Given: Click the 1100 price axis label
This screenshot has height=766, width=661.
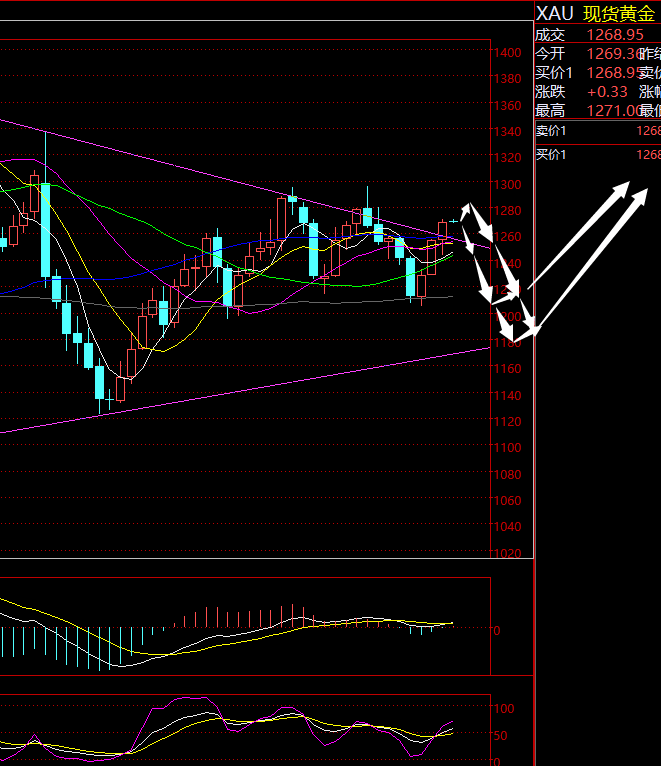Looking at the screenshot, I should 507,447.
